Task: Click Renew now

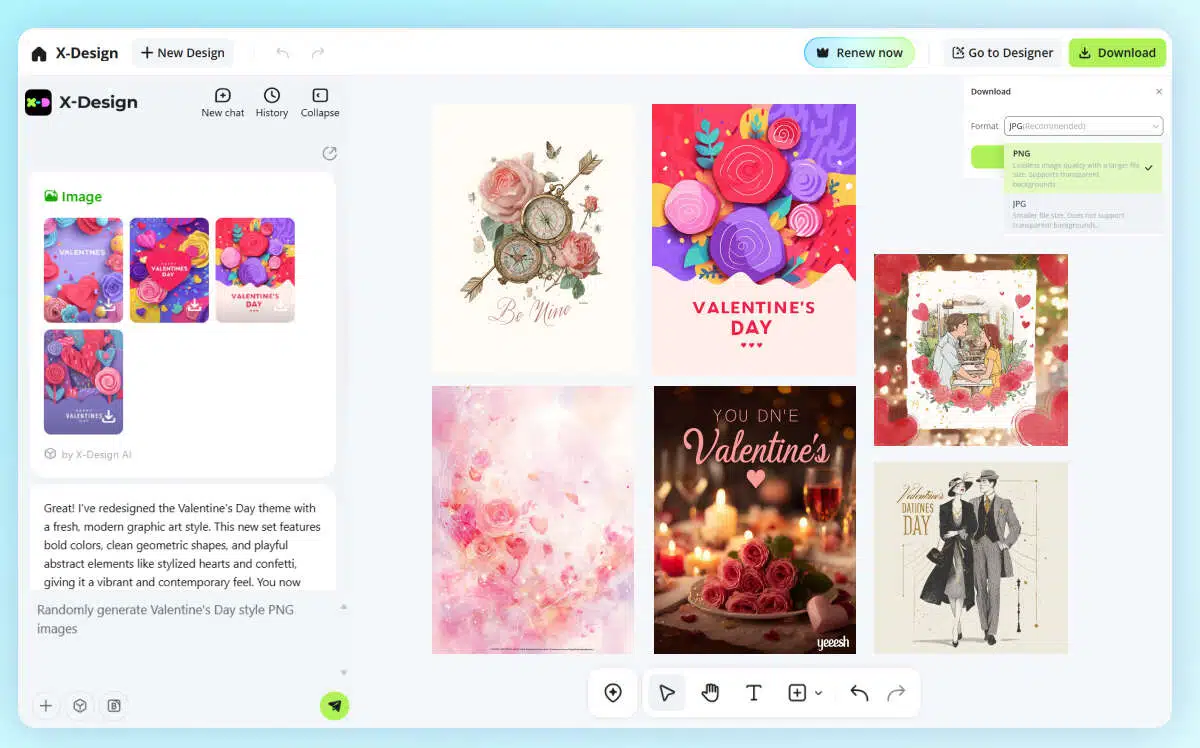Action: pos(859,53)
